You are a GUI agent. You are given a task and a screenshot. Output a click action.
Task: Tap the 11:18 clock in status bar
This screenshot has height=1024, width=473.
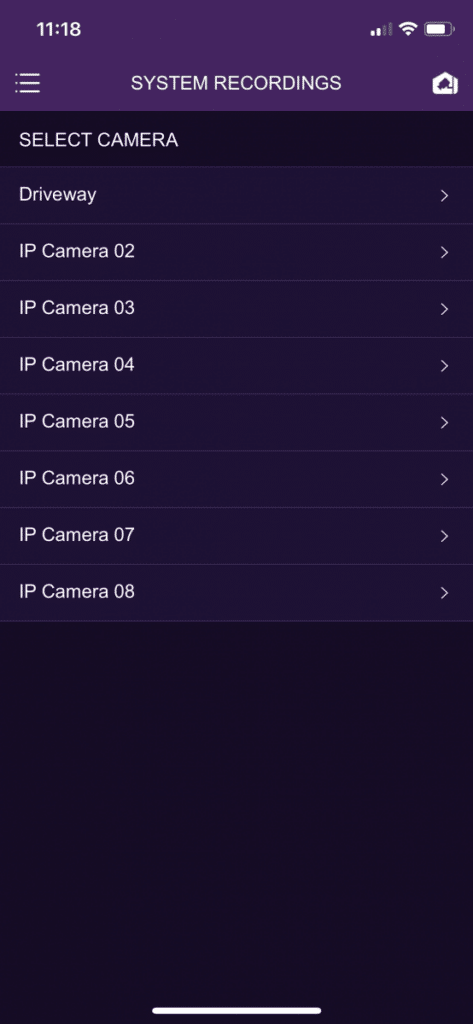(x=59, y=29)
